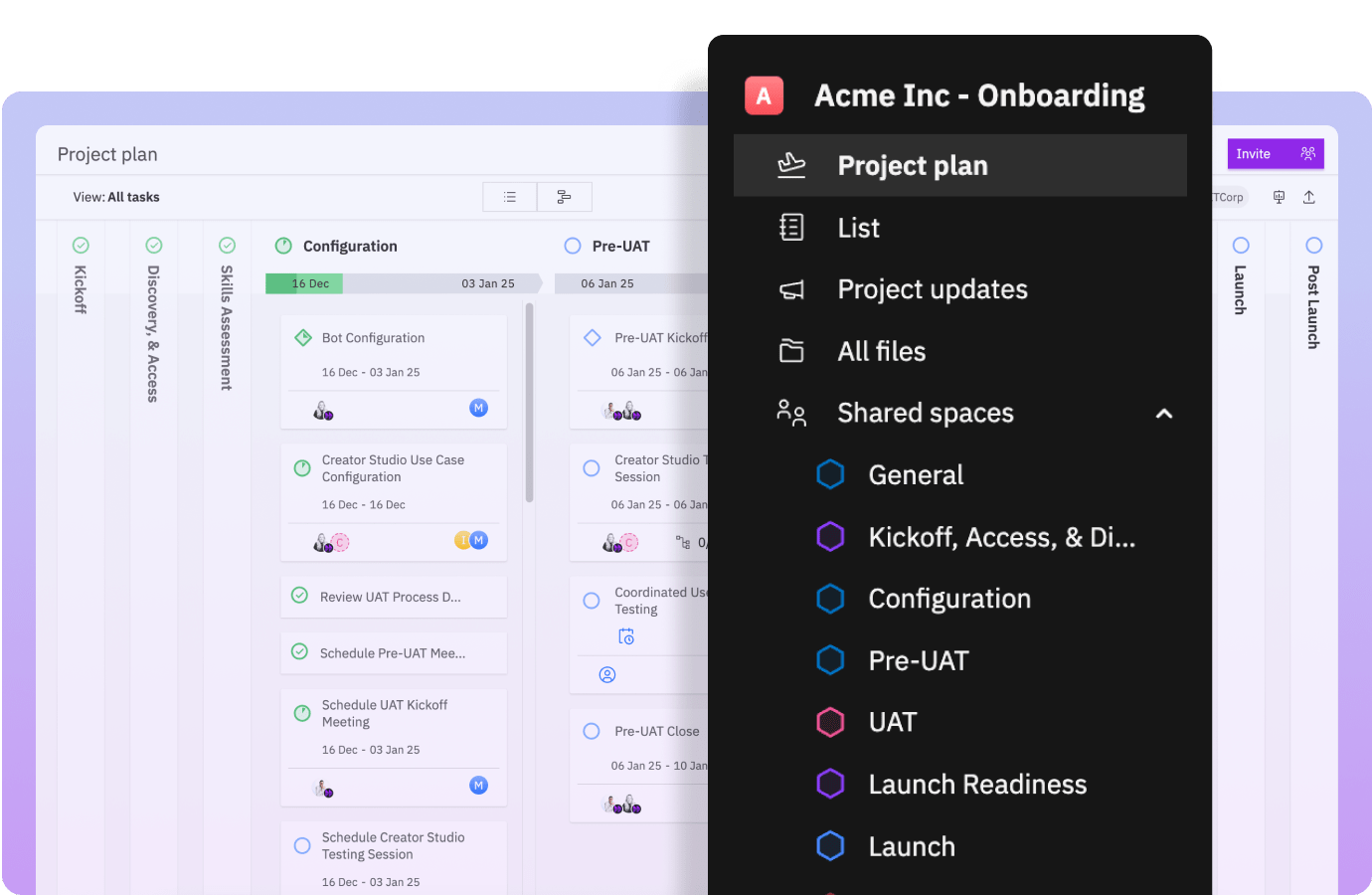Click Pre-UAT Kickoff milestone diamond icon
The height and width of the screenshot is (895, 1372).
(x=593, y=338)
